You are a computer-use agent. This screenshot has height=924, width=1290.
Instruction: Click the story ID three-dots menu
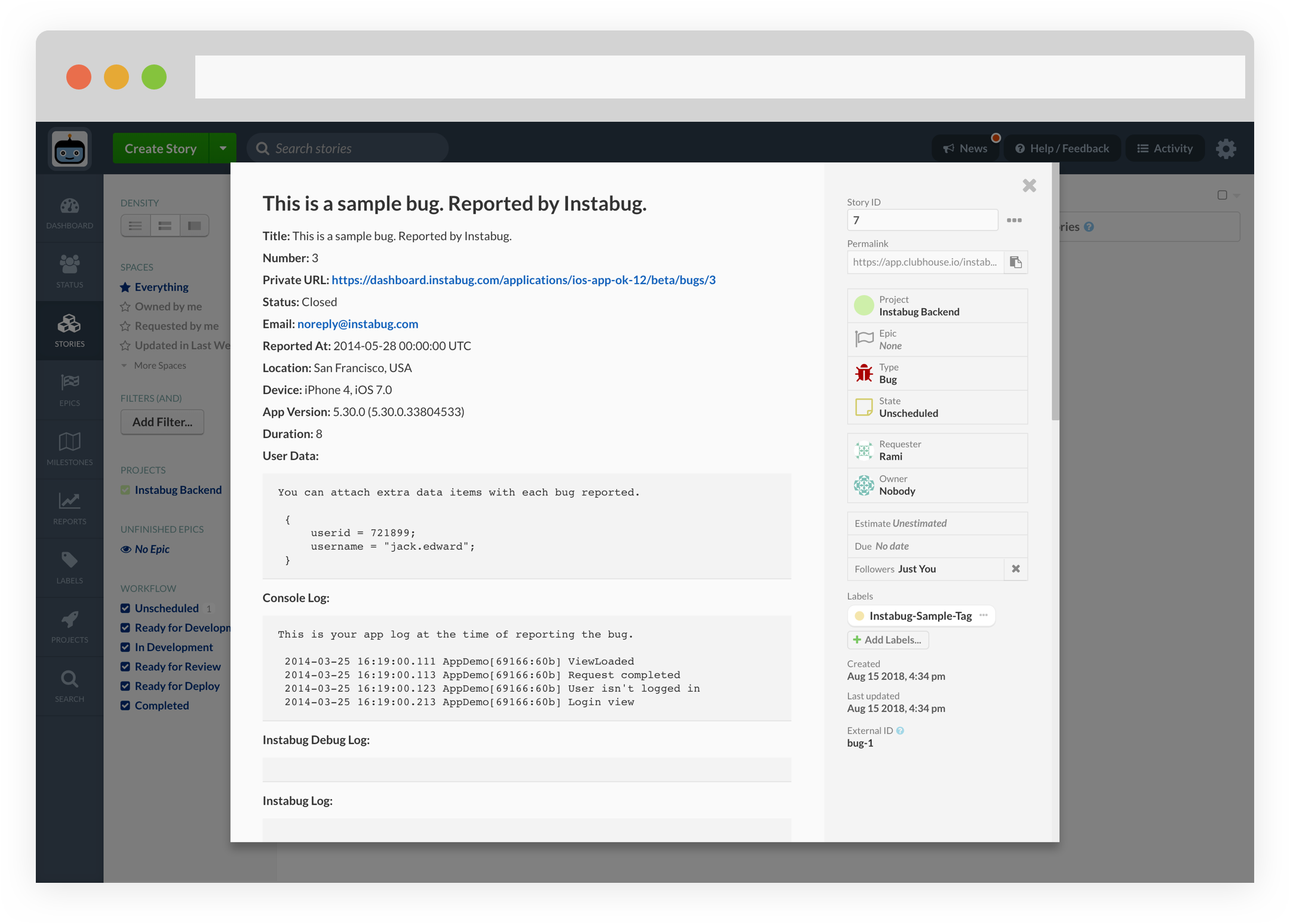tap(1014, 220)
